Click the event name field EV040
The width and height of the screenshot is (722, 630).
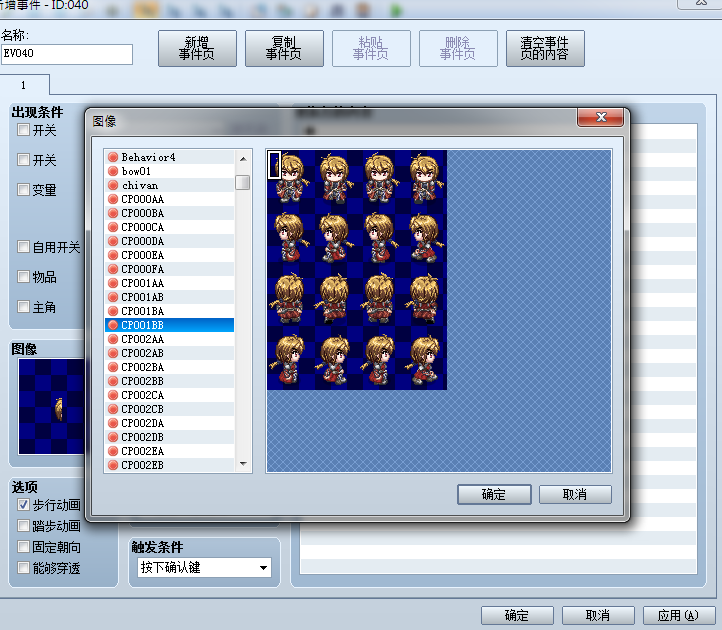tap(67, 54)
